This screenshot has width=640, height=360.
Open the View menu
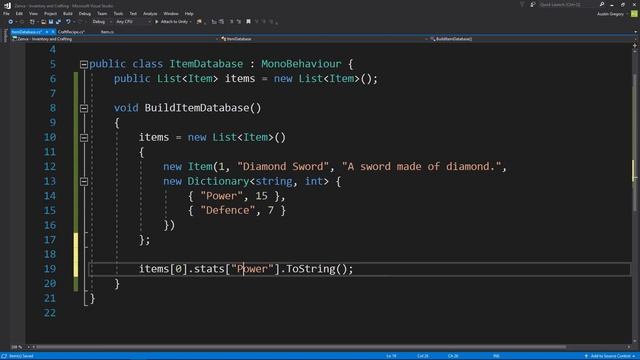tap(33, 13)
